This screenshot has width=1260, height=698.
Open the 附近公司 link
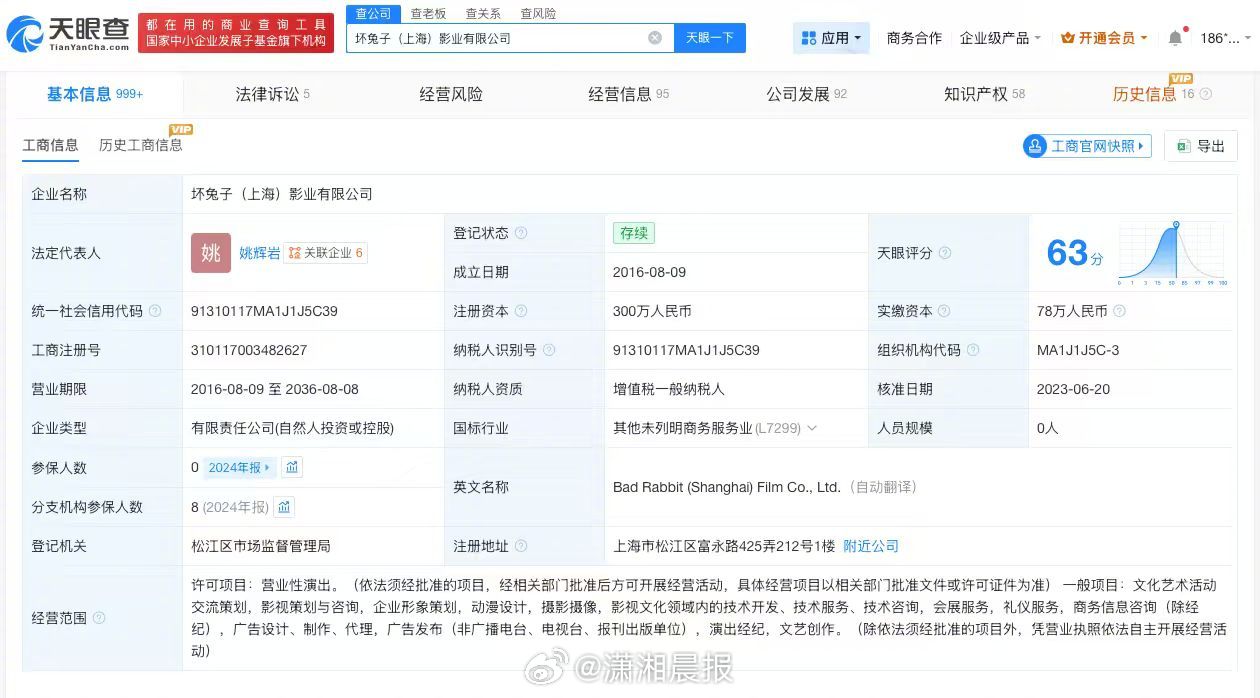tap(871, 546)
